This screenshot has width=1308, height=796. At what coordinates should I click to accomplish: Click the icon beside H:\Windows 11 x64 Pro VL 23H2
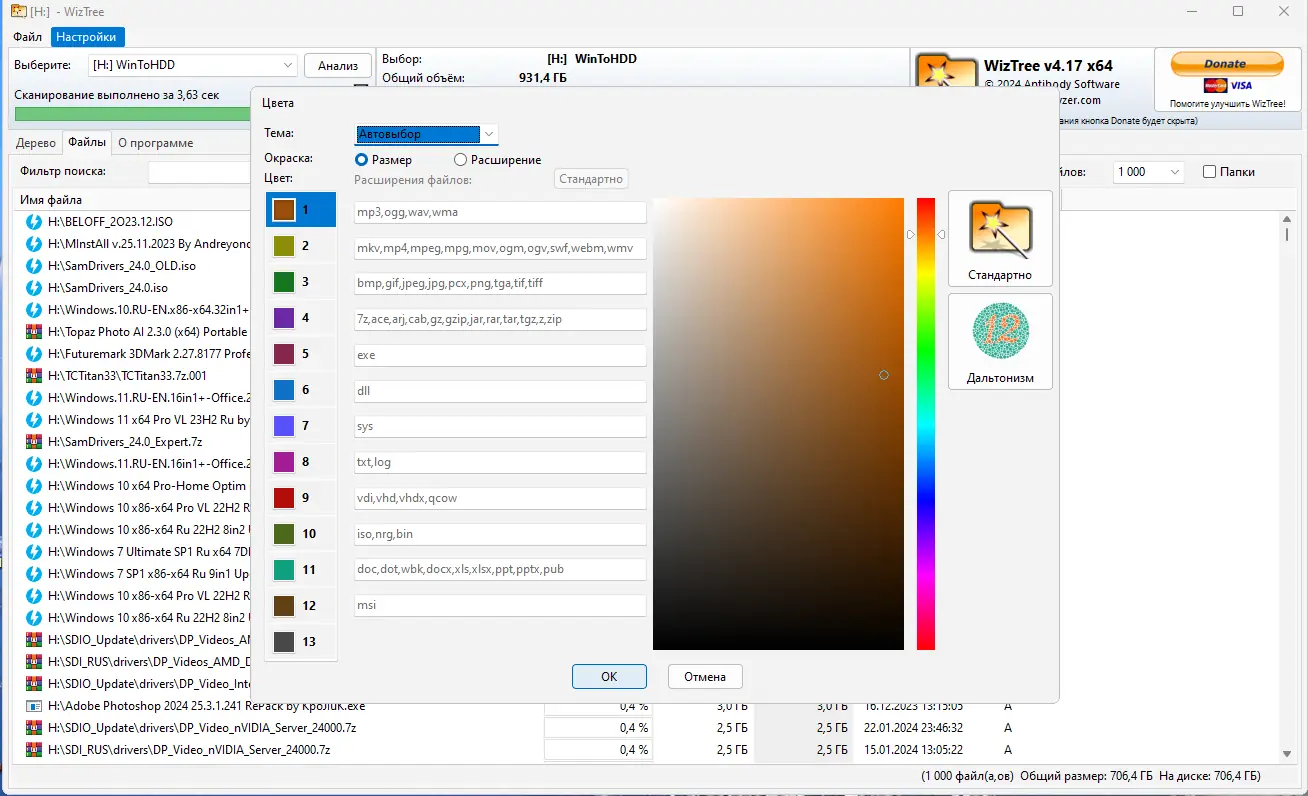point(33,420)
